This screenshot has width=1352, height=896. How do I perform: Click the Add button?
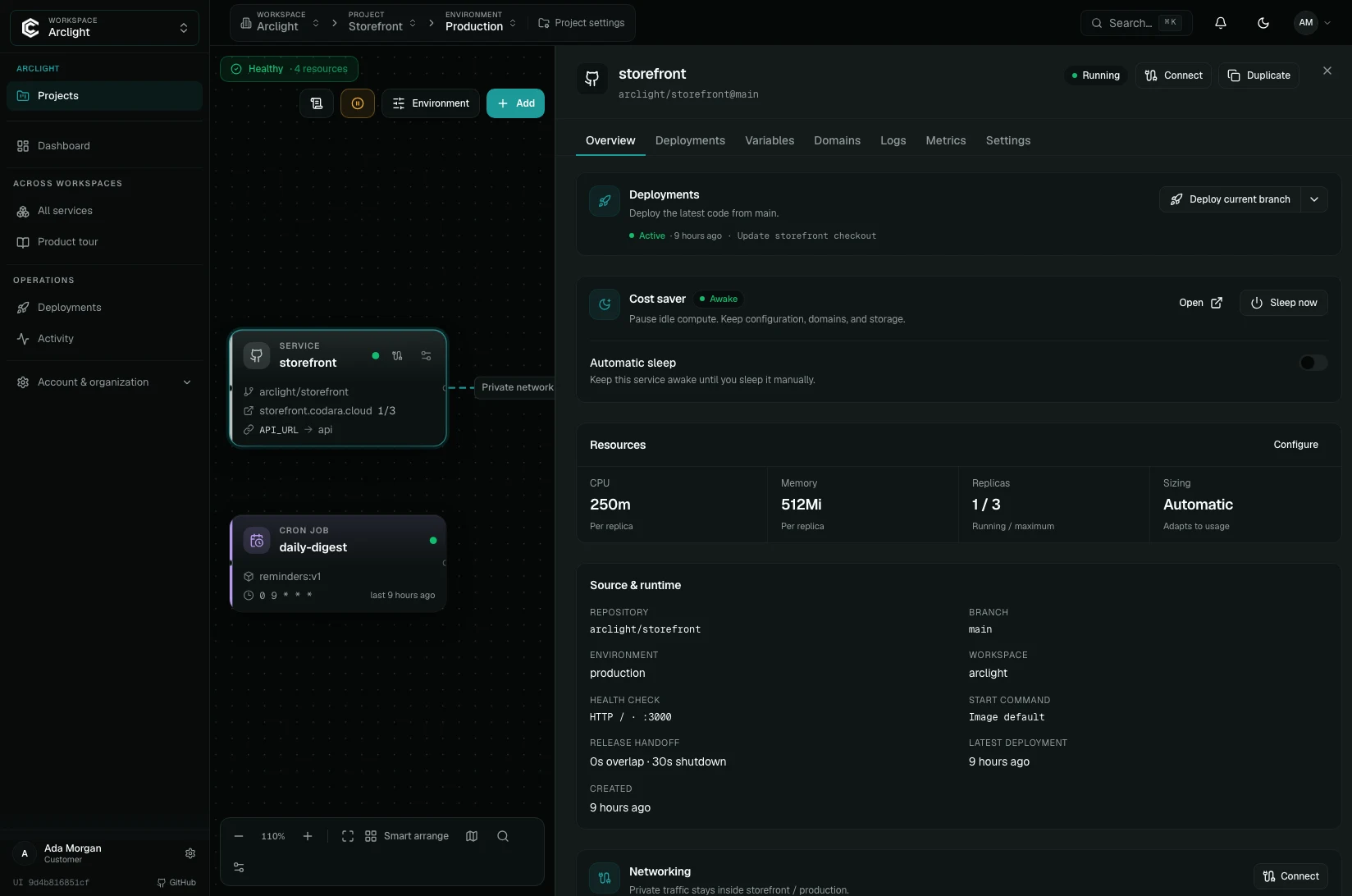(x=515, y=103)
